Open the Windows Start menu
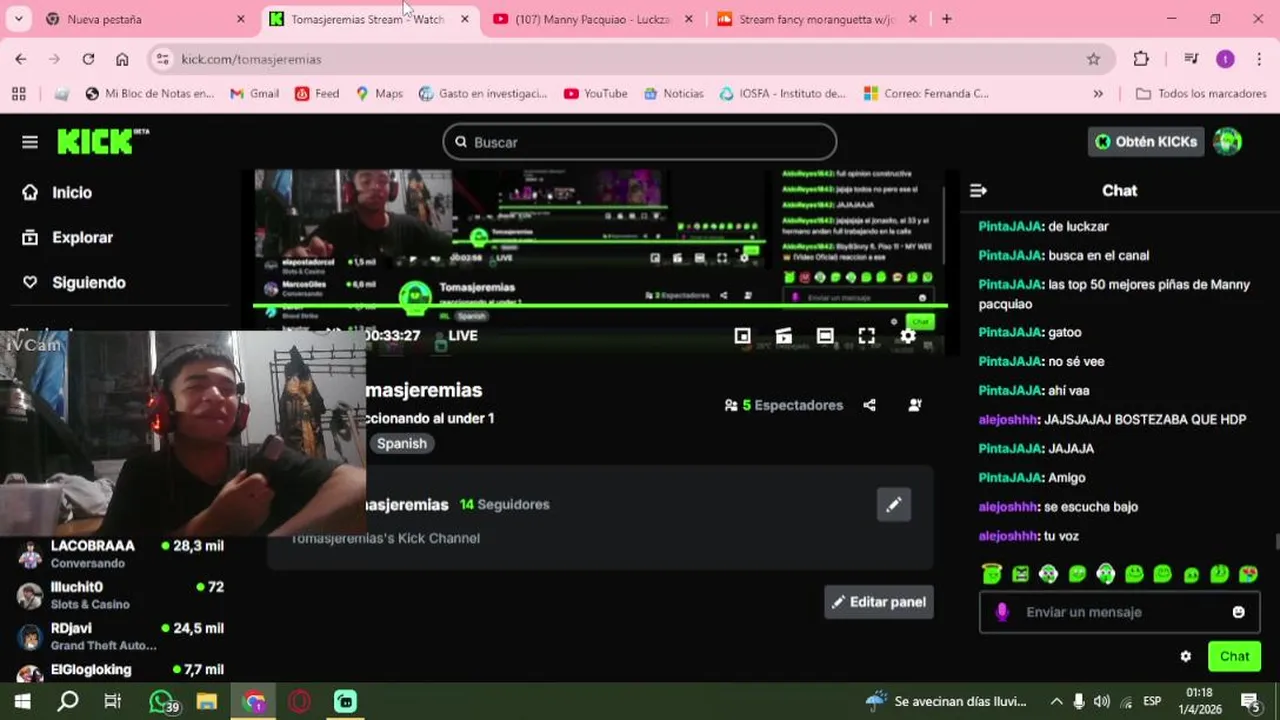This screenshot has width=1280, height=720. pyautogui.click(x=22, y=701)
